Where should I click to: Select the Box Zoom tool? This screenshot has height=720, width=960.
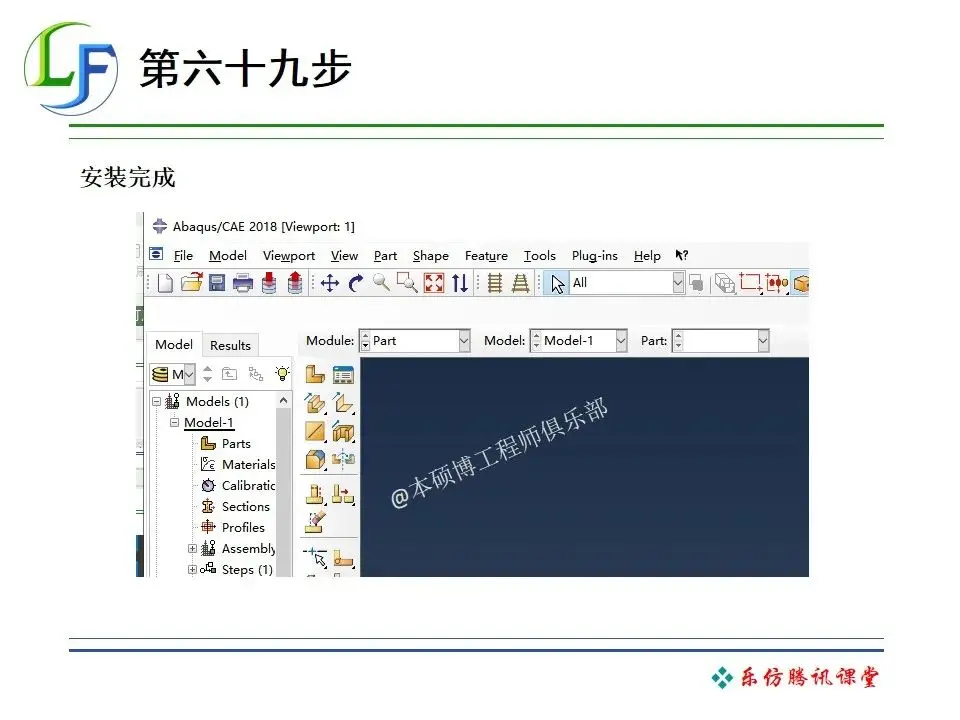click(407, 283)
